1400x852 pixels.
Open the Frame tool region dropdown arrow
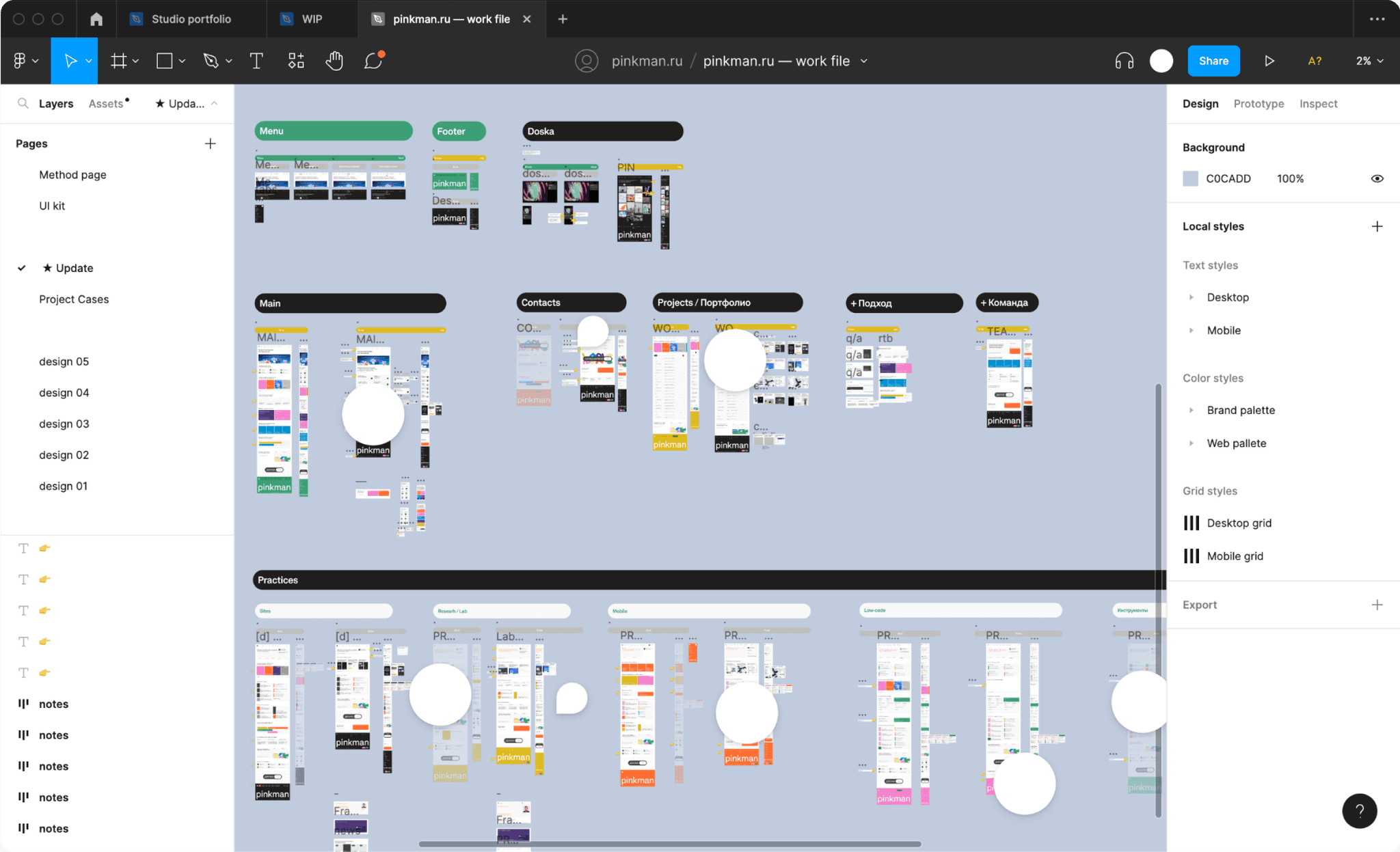[135, 61]
